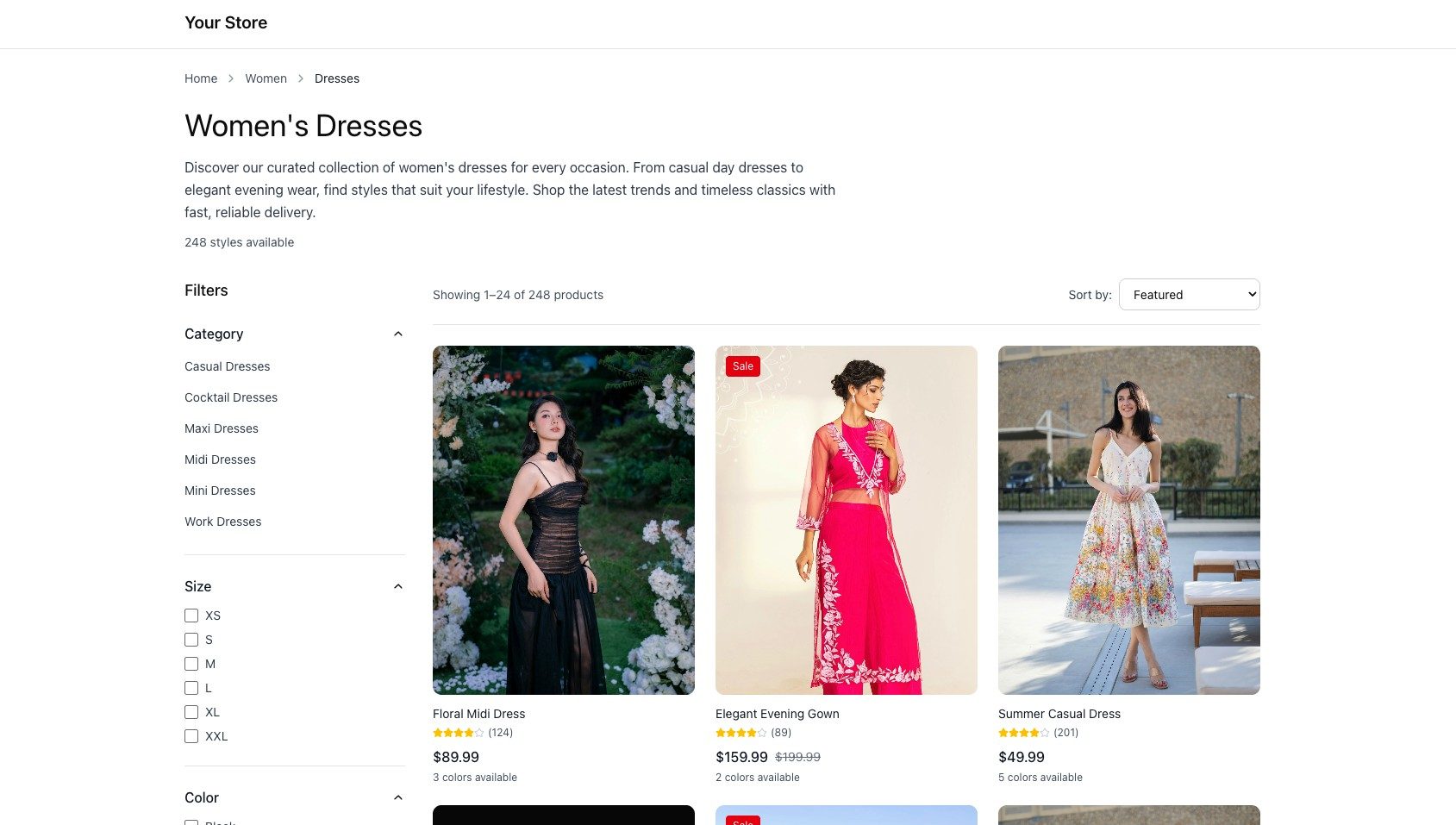The width and height of the screenshot is (1456, 825).
Task: Click the Sale badge on Elegant Evening Gown
Action: click(x=742, y=366)
